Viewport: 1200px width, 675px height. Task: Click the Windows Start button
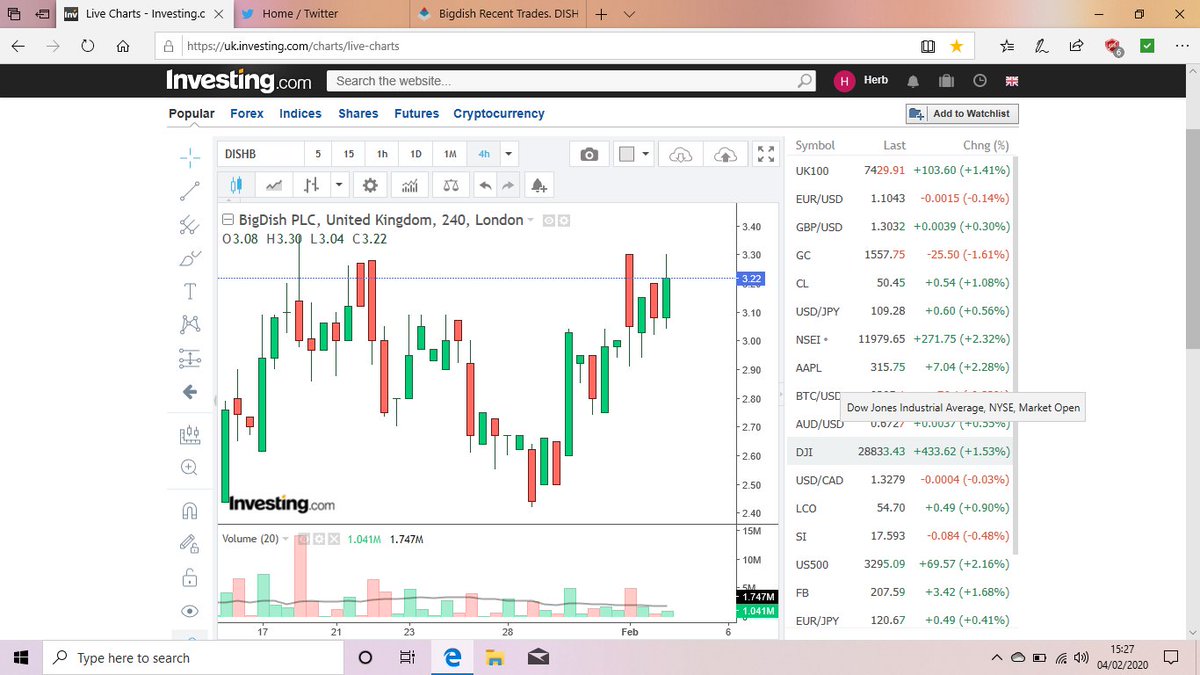tap(22, 657)
